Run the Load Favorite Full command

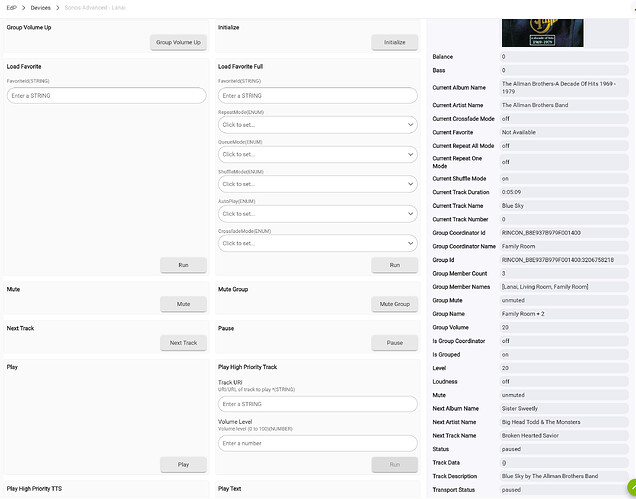(395, 265)
